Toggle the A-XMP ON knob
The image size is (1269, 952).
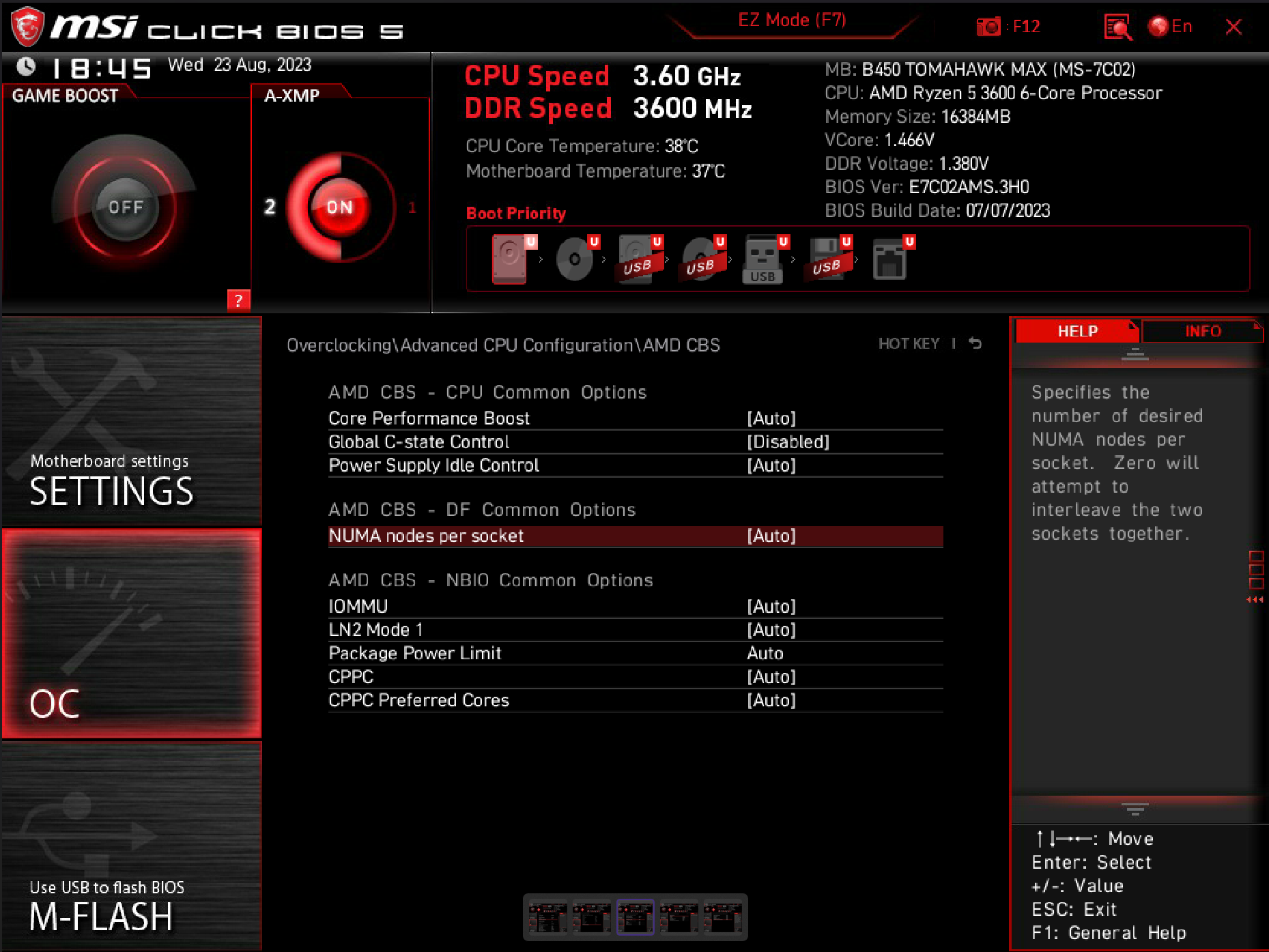339,207
